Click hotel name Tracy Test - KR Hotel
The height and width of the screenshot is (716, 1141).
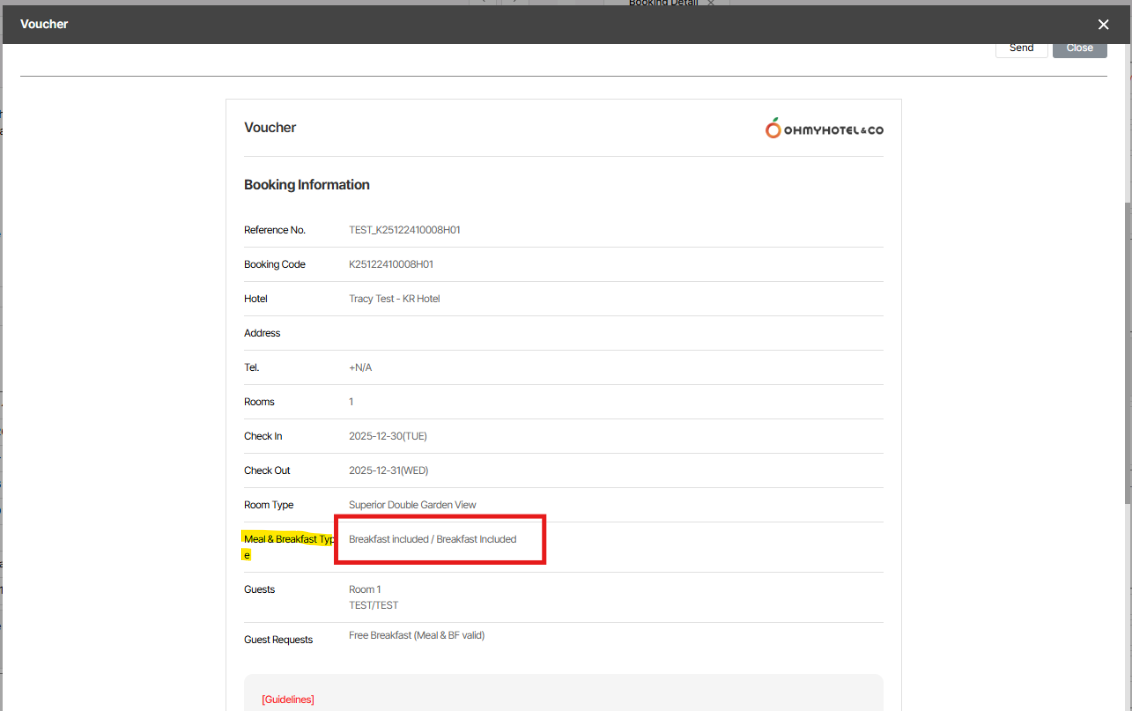[x=394, y=298]
